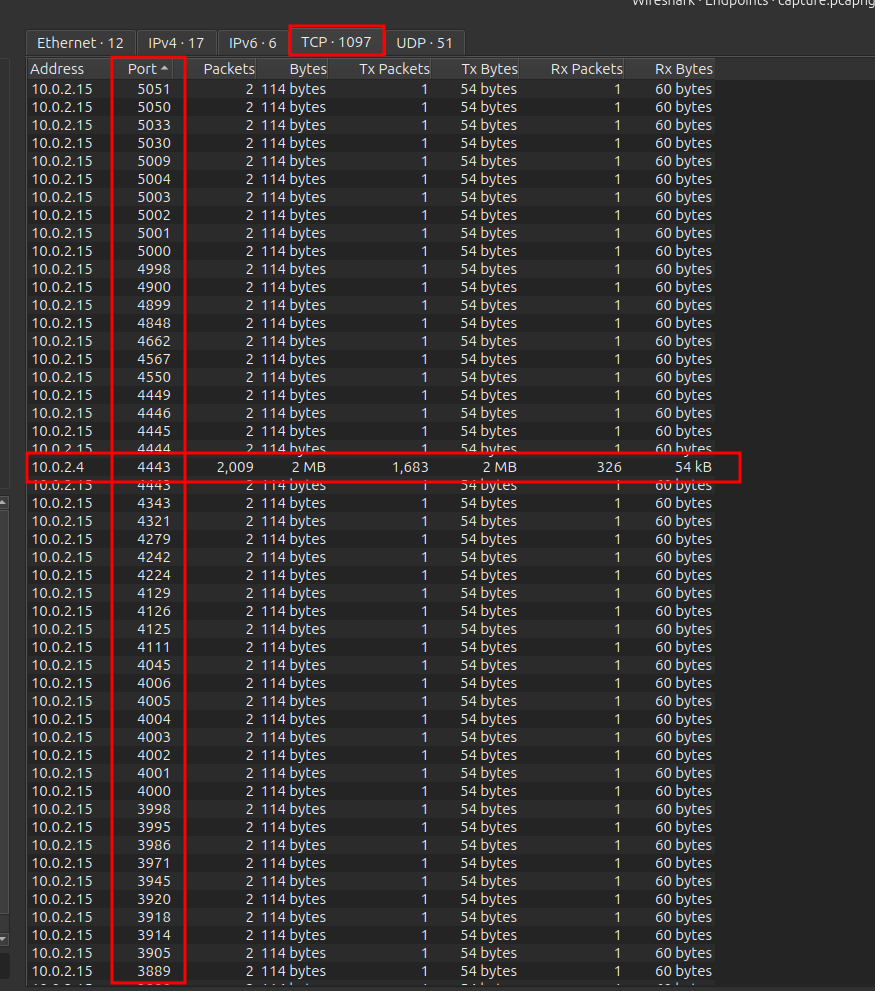This screenshot has width=875, height=991.
Task: Click the TCP · 1097 tab
Action: pos(336,42)
